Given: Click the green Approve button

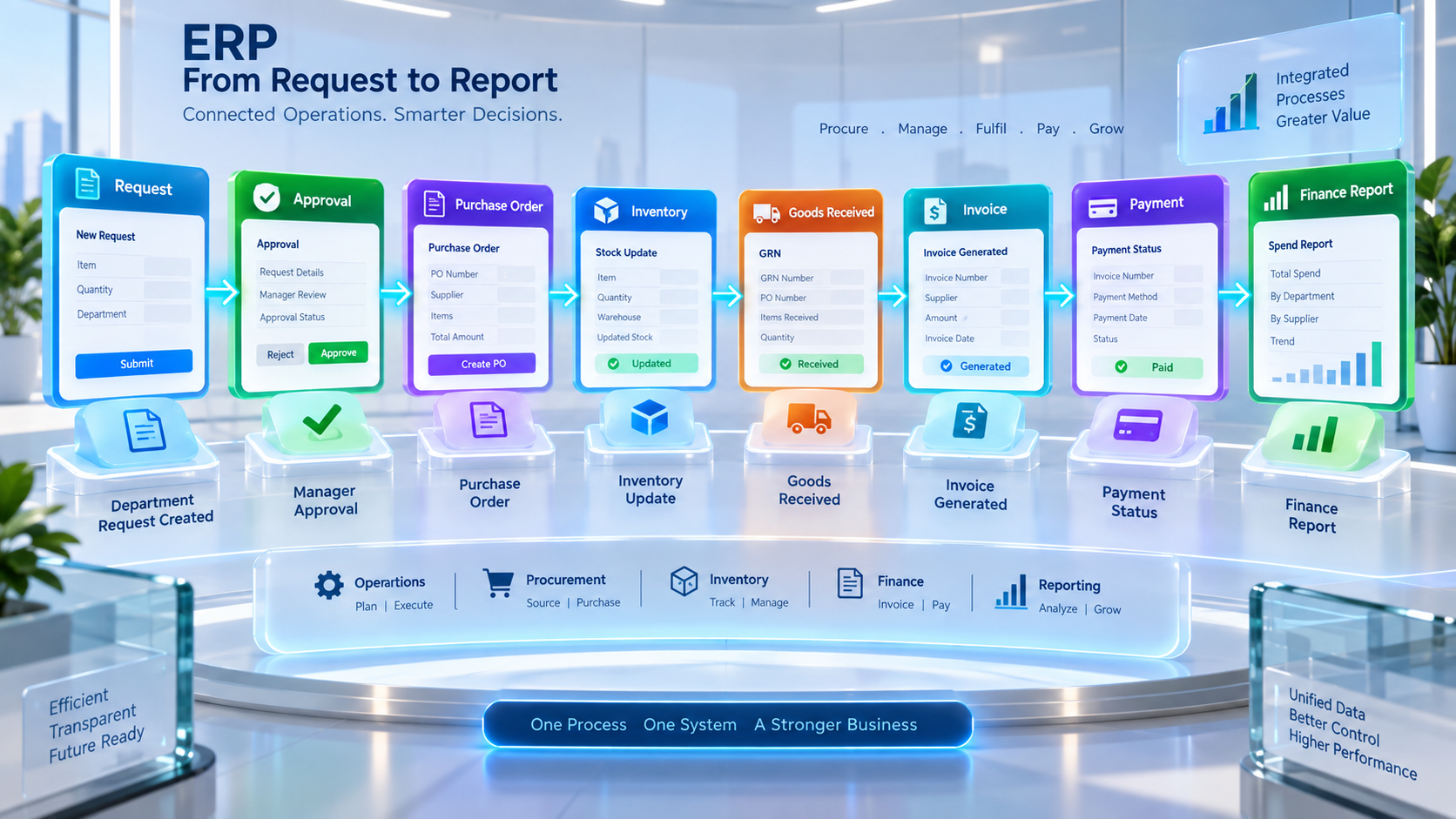Looking at the screenshot, I should (x=339, y=352).
